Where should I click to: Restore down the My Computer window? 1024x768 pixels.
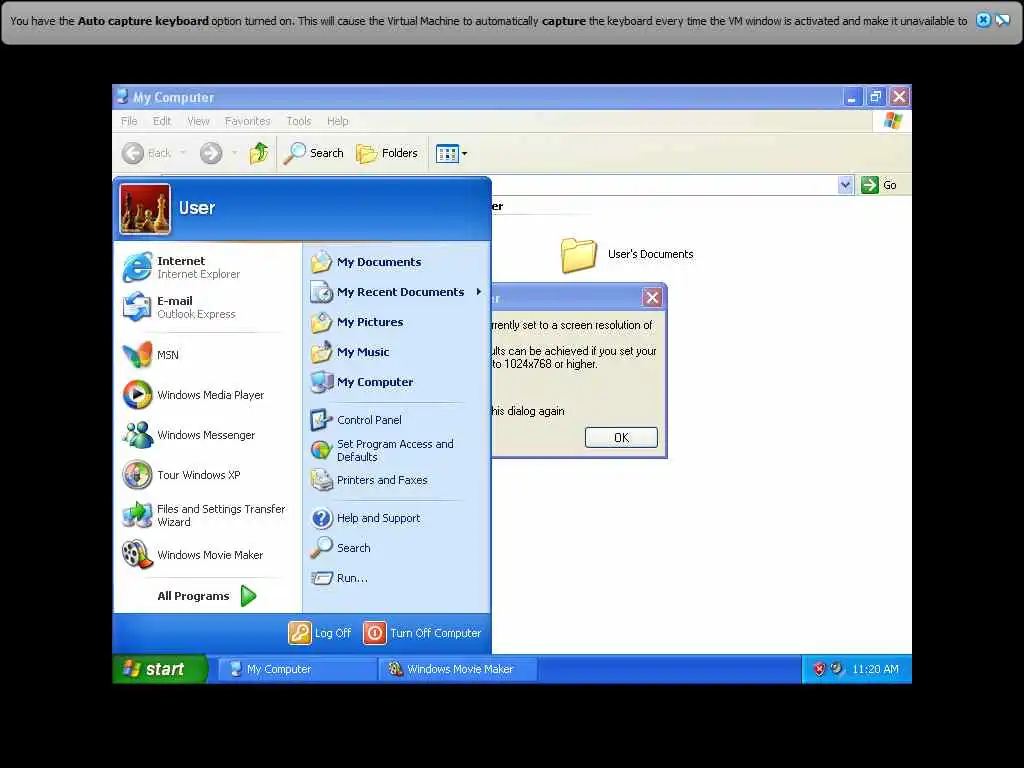click(x=875, y=97)
